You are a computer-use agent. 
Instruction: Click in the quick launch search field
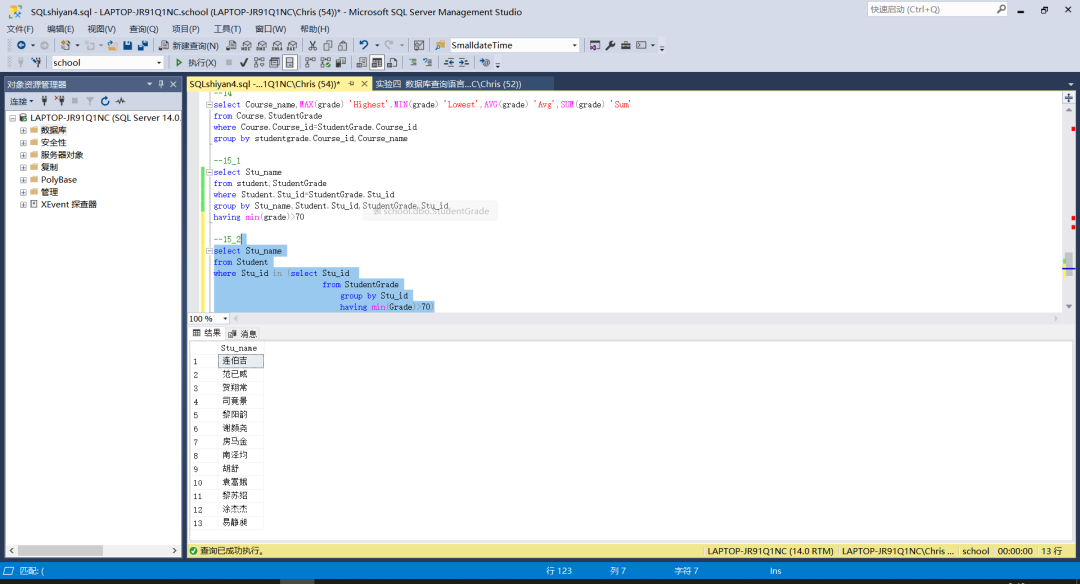(x=931, y=9)
